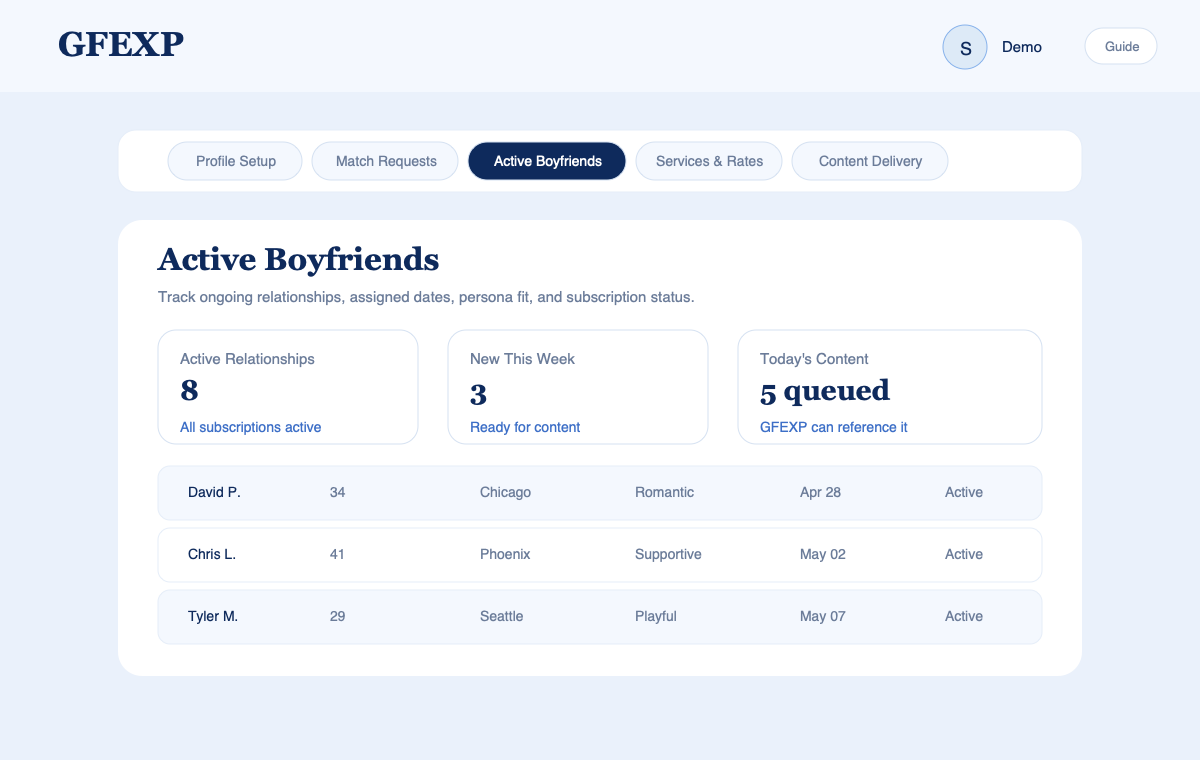This screenshot has width=1200, height=760.
Task: Click the Demo account name
Action: [1022, 47]
